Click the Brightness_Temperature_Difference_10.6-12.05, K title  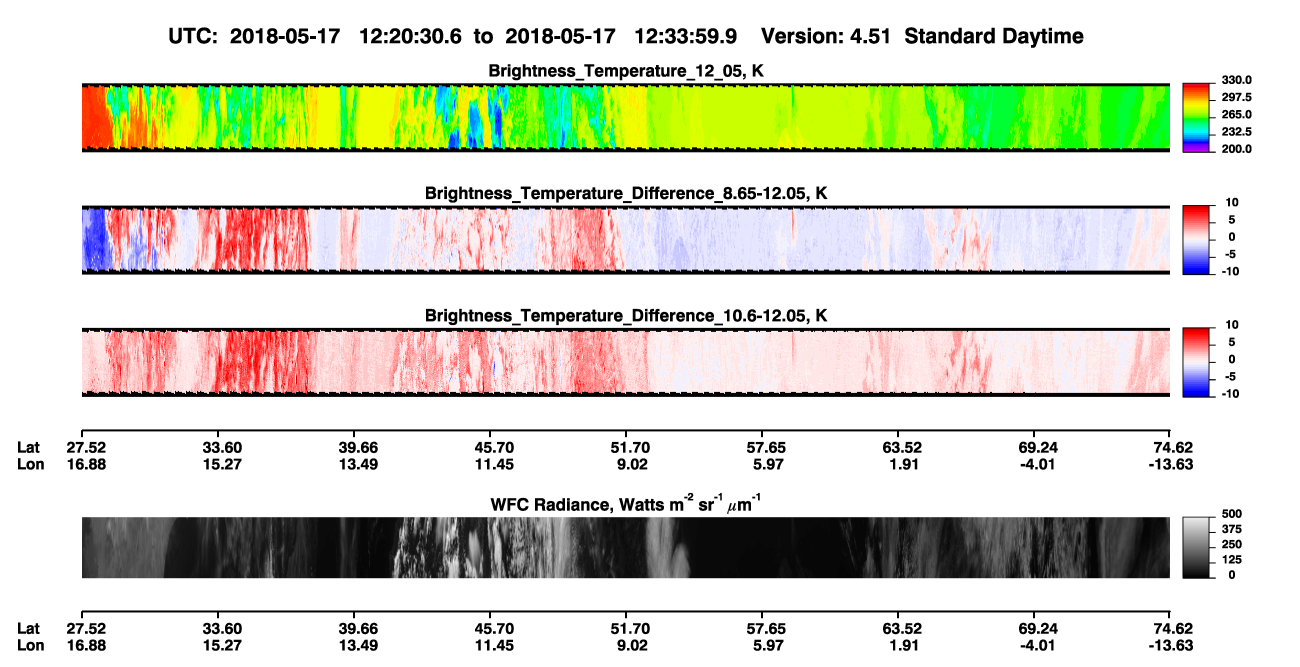coord(626,316)
